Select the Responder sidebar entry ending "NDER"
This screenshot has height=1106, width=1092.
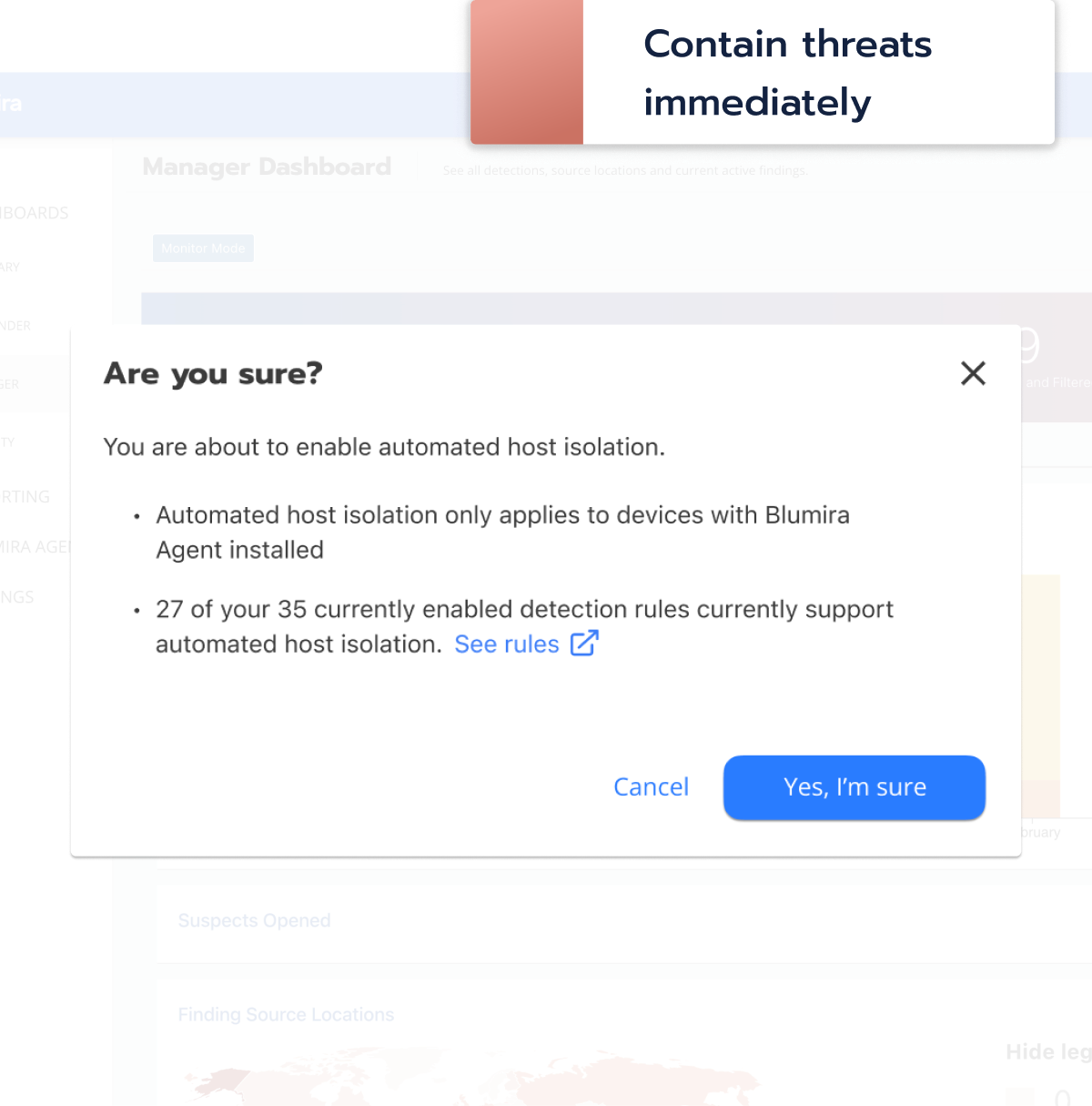click(x=15, y=326)
